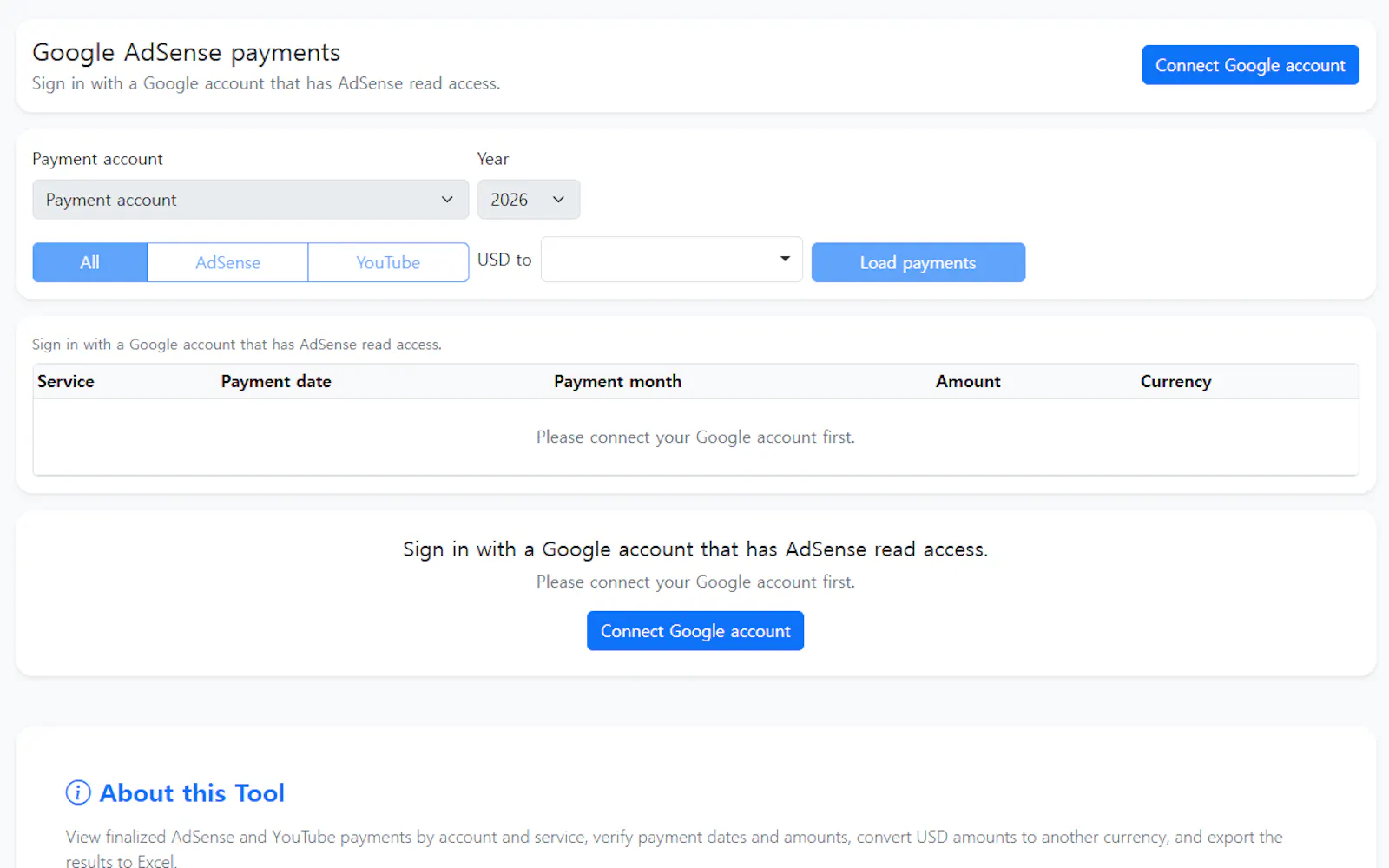Open the USD to currency dropdown

pos(671,260)
